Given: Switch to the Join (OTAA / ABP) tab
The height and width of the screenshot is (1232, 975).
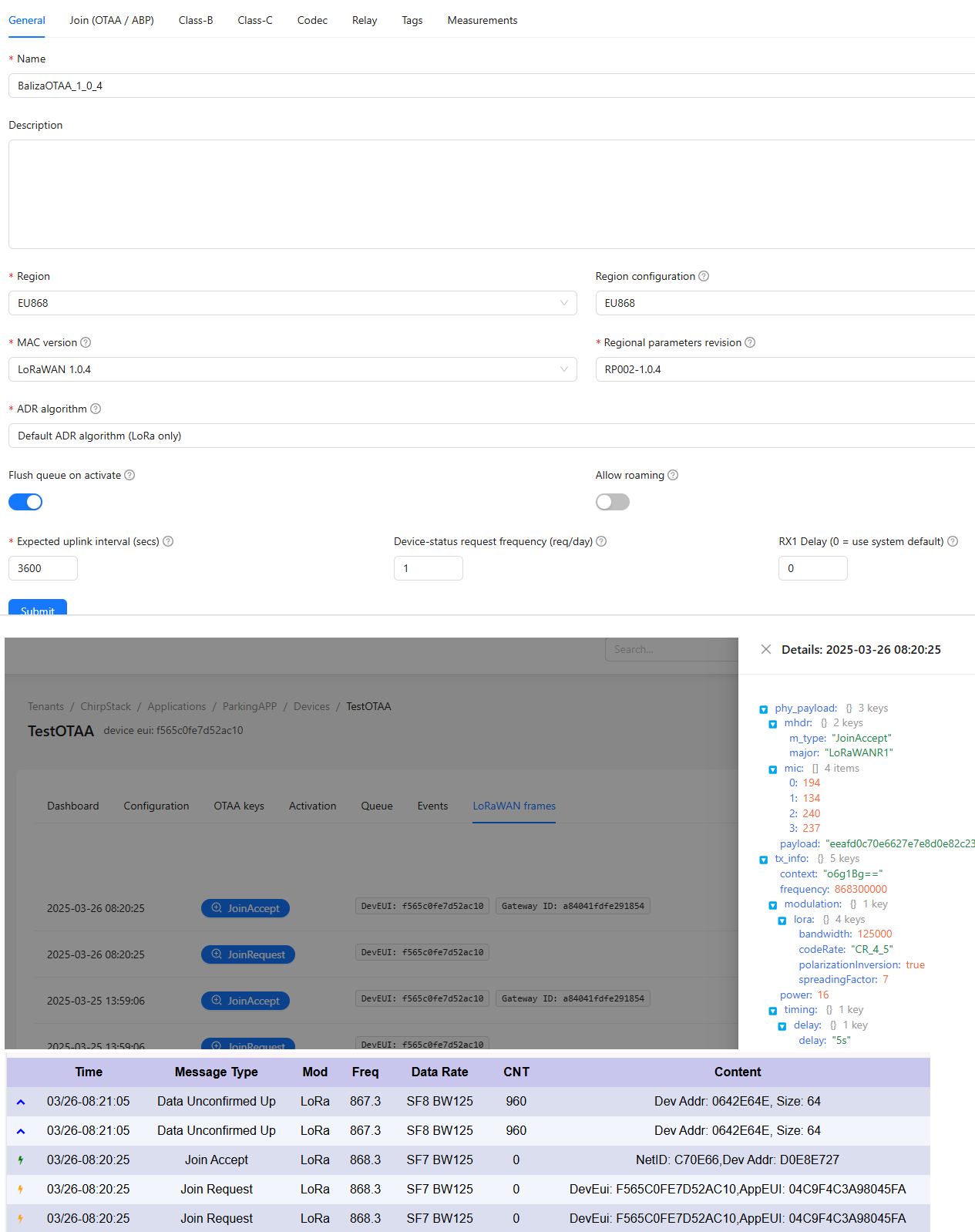Looking at the screenshot, I should pos(112,20).
